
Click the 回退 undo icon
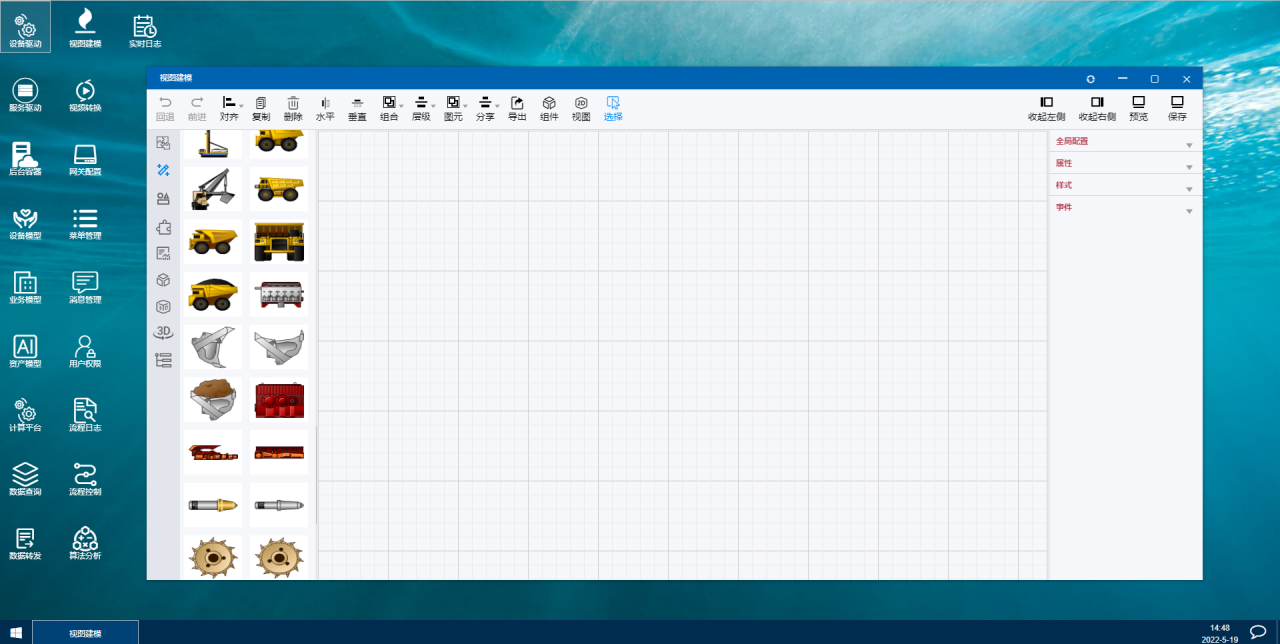tap(165, 102)
